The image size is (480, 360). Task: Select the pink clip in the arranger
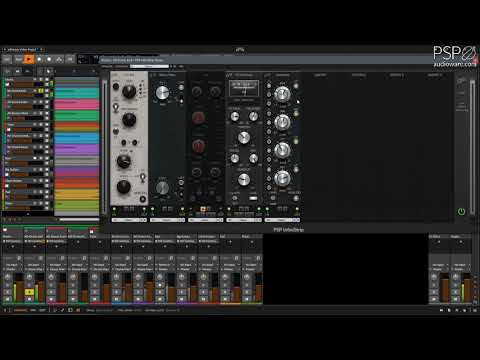pos(77,104)
